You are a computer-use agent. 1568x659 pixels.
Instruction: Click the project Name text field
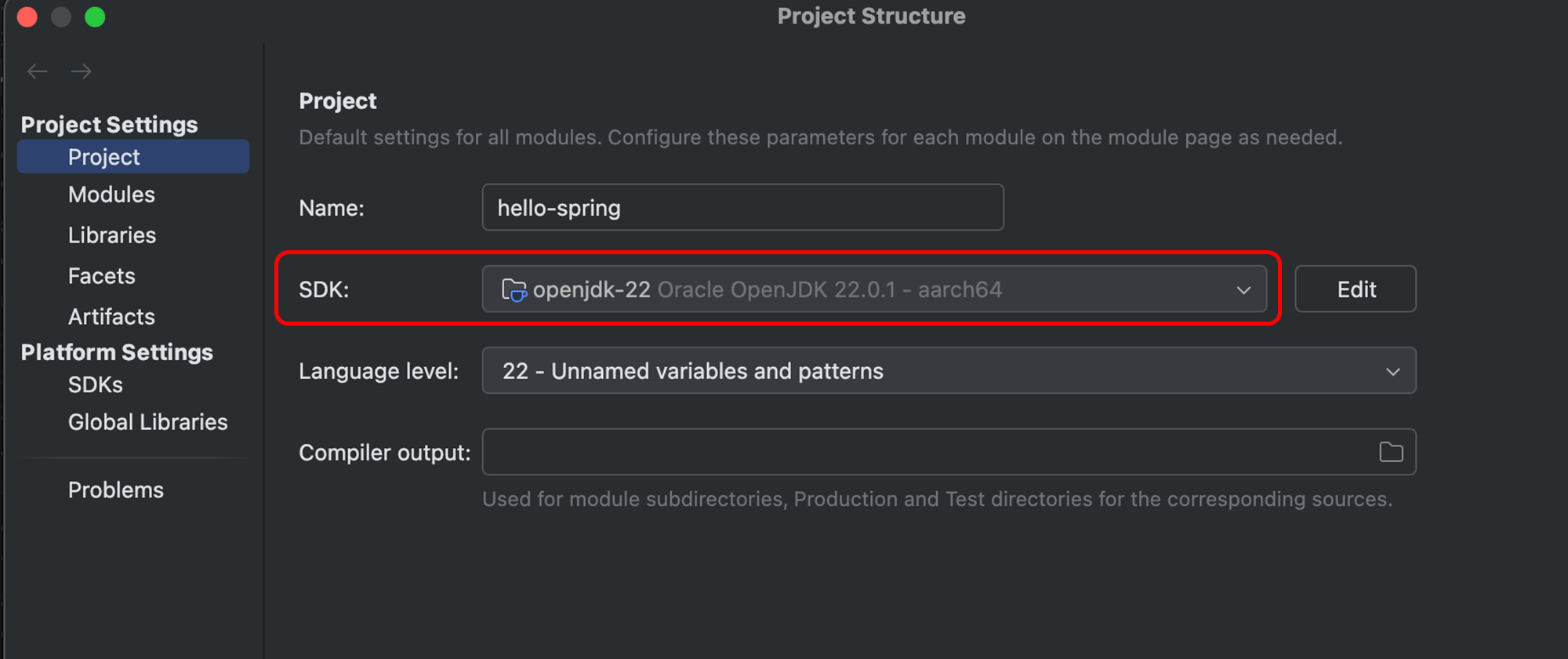point(742,208)
